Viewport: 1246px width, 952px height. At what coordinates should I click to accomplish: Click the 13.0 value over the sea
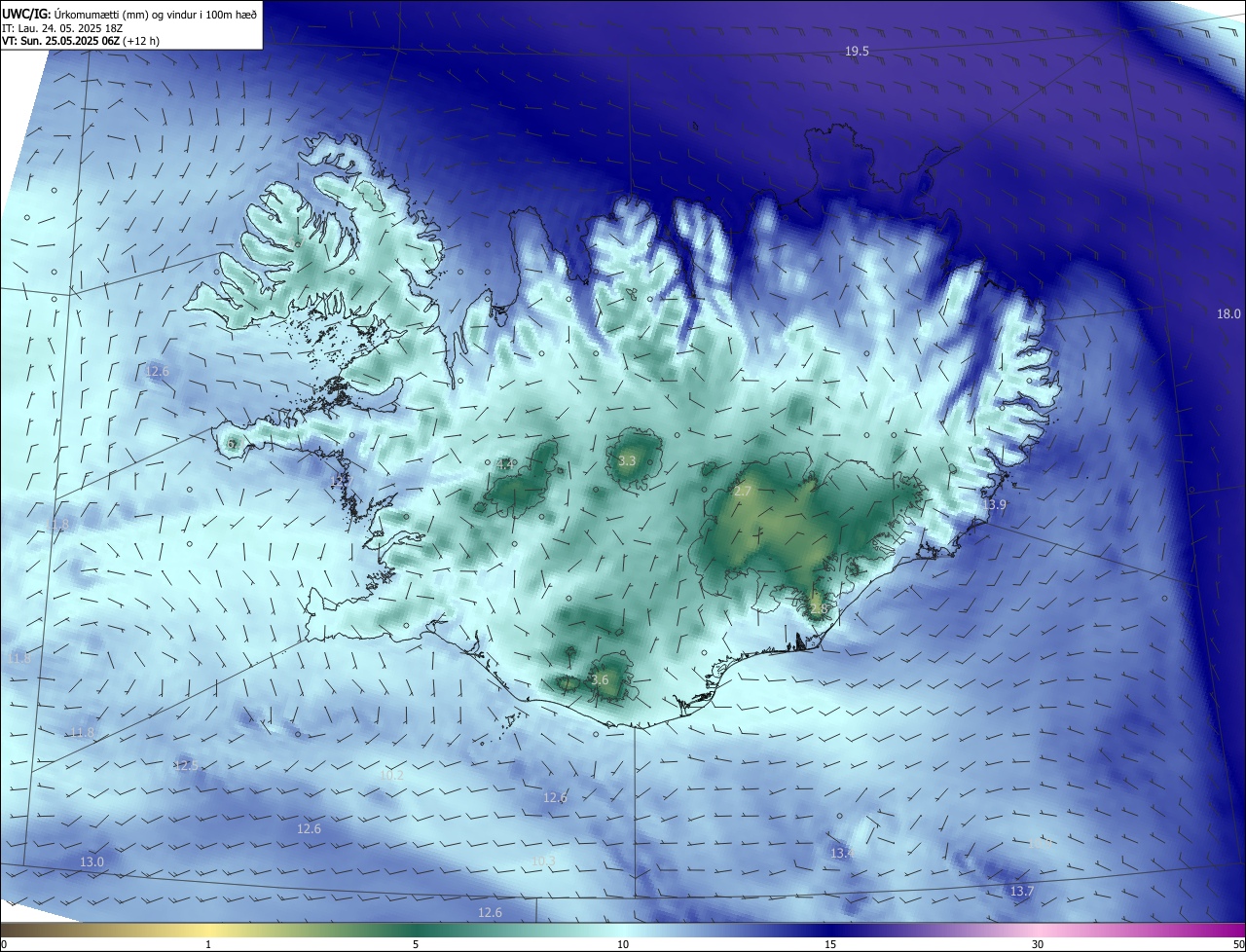pos(92,862)
